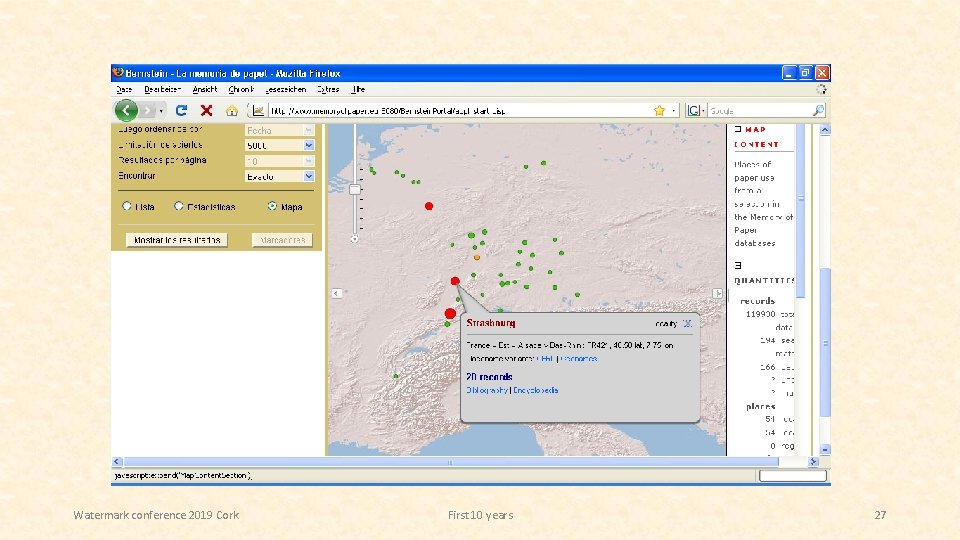The height and width of the screenshot is (540, 960).
Task: Click the grey browser forward arrow
Action: pyautogui.click(x=147, y=111)
